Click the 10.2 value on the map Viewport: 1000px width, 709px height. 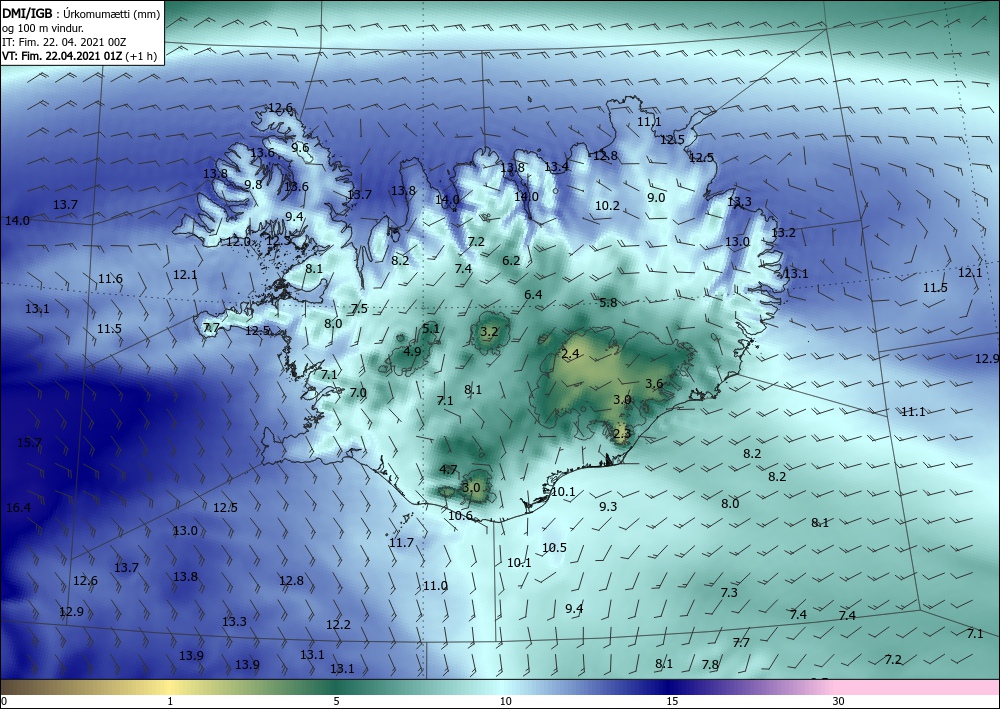(607, 205)
